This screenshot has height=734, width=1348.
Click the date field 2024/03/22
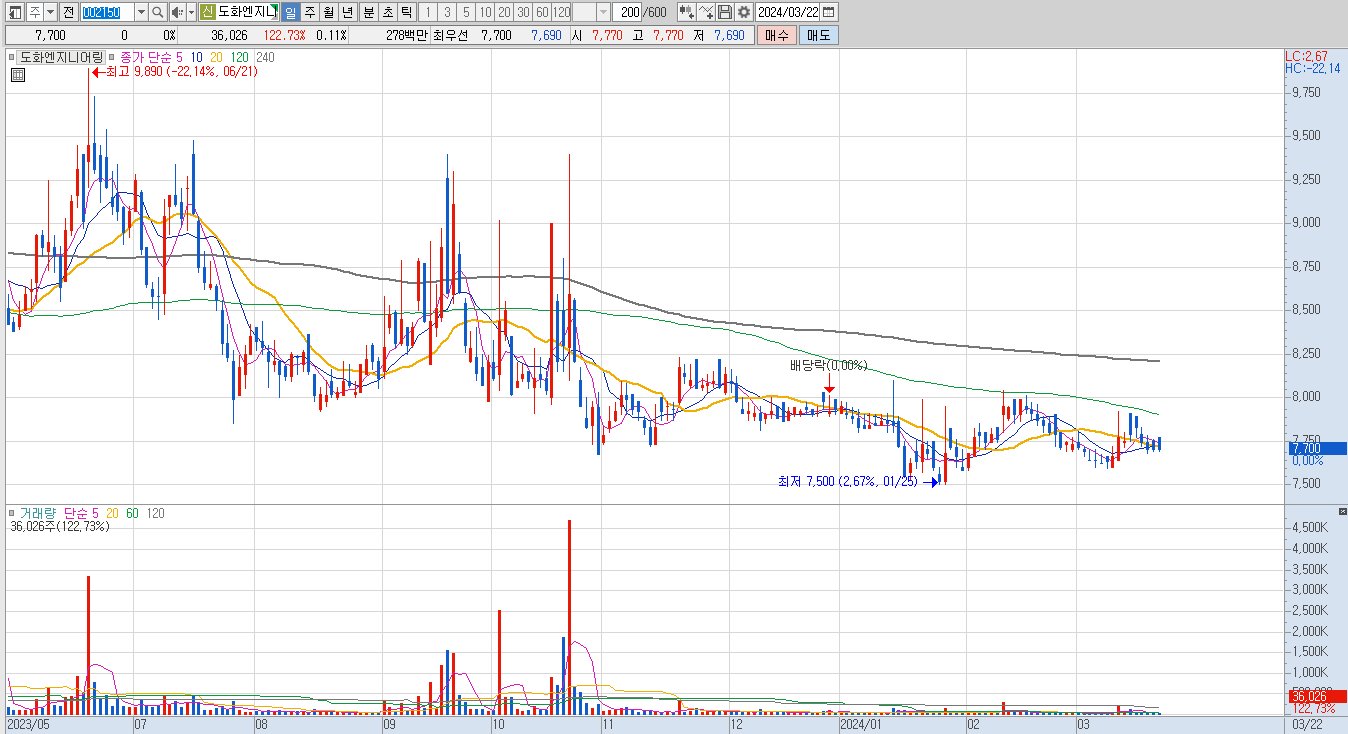[788, 12]
